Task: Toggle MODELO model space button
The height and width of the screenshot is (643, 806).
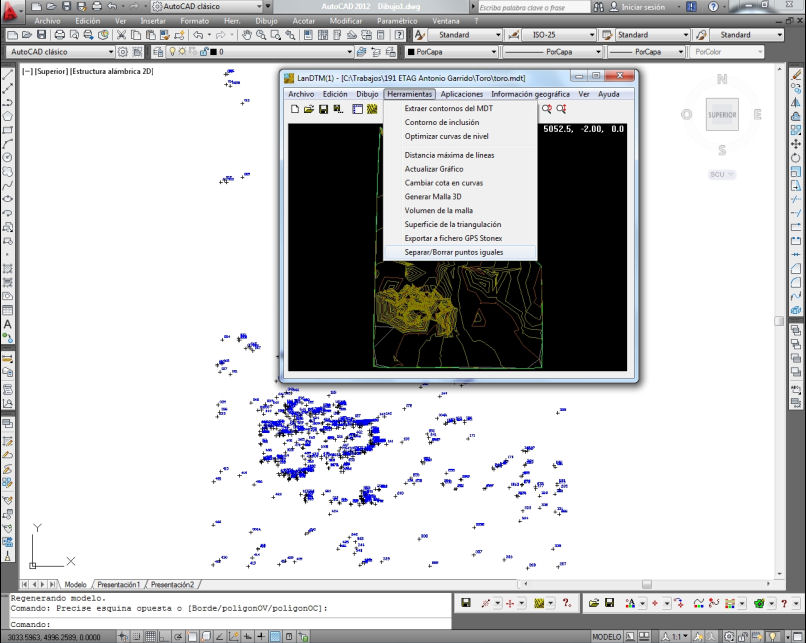Action: point(607,637)
